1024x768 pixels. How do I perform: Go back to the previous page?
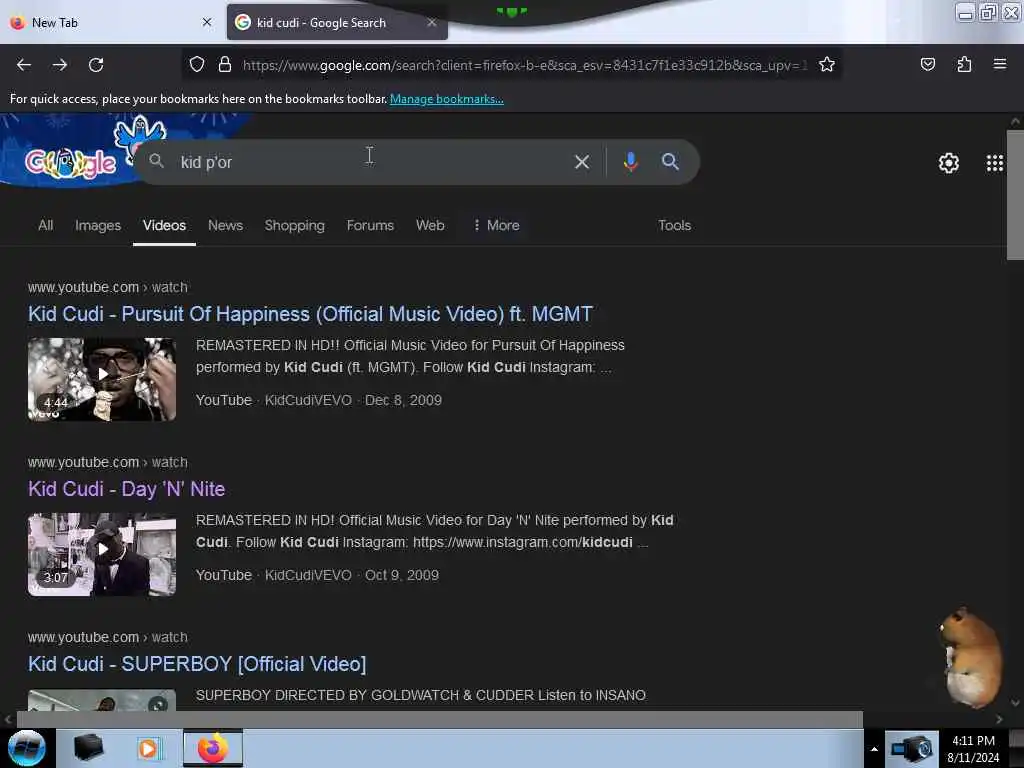click(24, 65)
